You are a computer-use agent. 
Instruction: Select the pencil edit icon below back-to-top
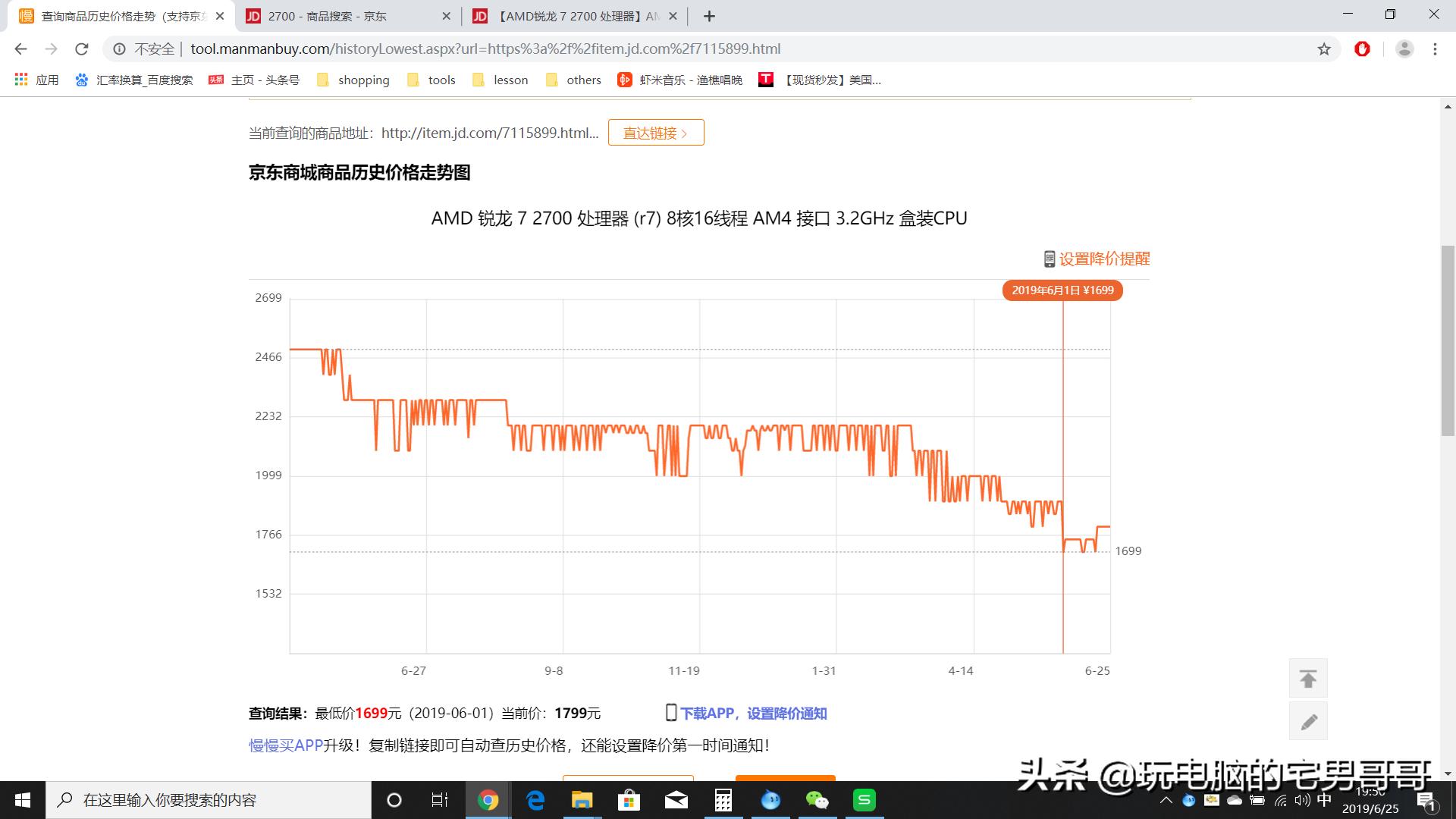pos(1308,720)
